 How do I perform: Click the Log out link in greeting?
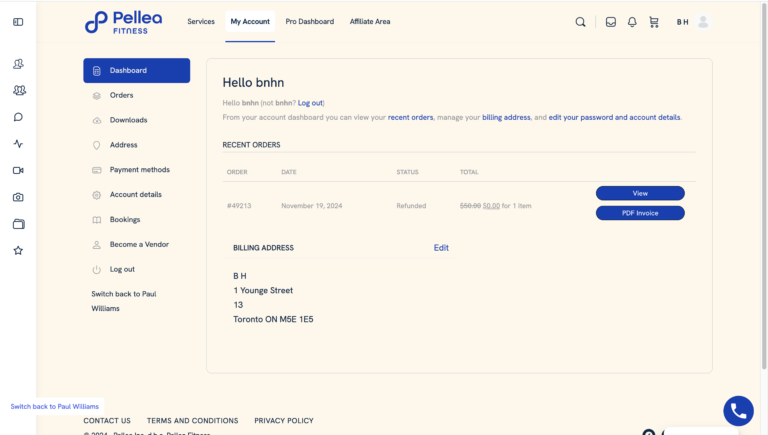[x=310, y=103]
